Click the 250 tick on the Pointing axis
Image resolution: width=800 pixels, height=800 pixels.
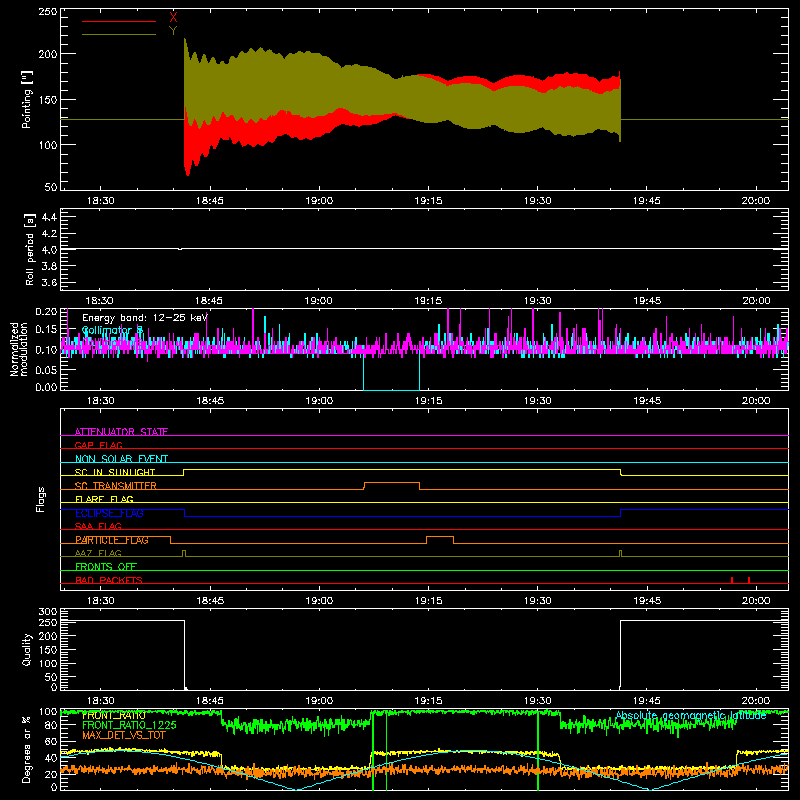48,12
